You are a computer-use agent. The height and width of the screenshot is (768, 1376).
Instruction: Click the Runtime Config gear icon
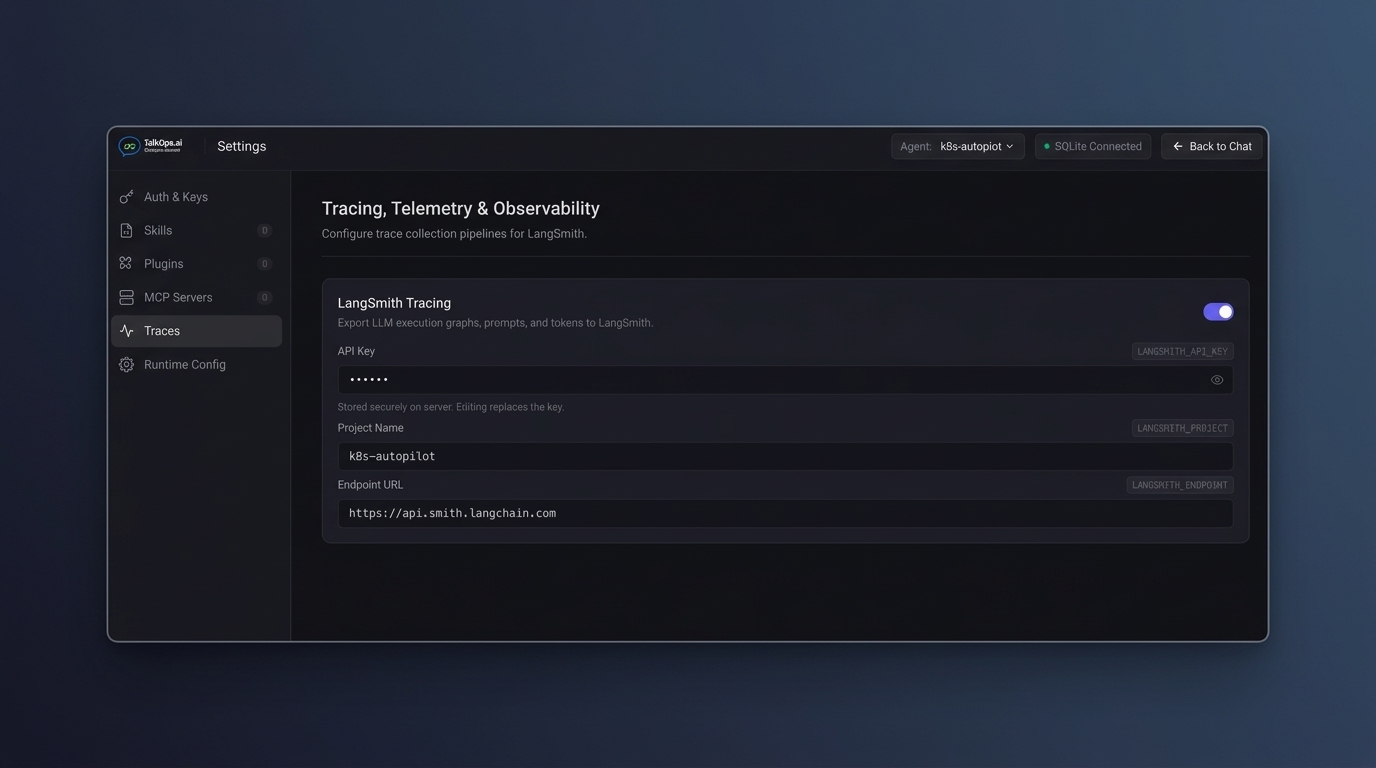click(x=126, y=365)
